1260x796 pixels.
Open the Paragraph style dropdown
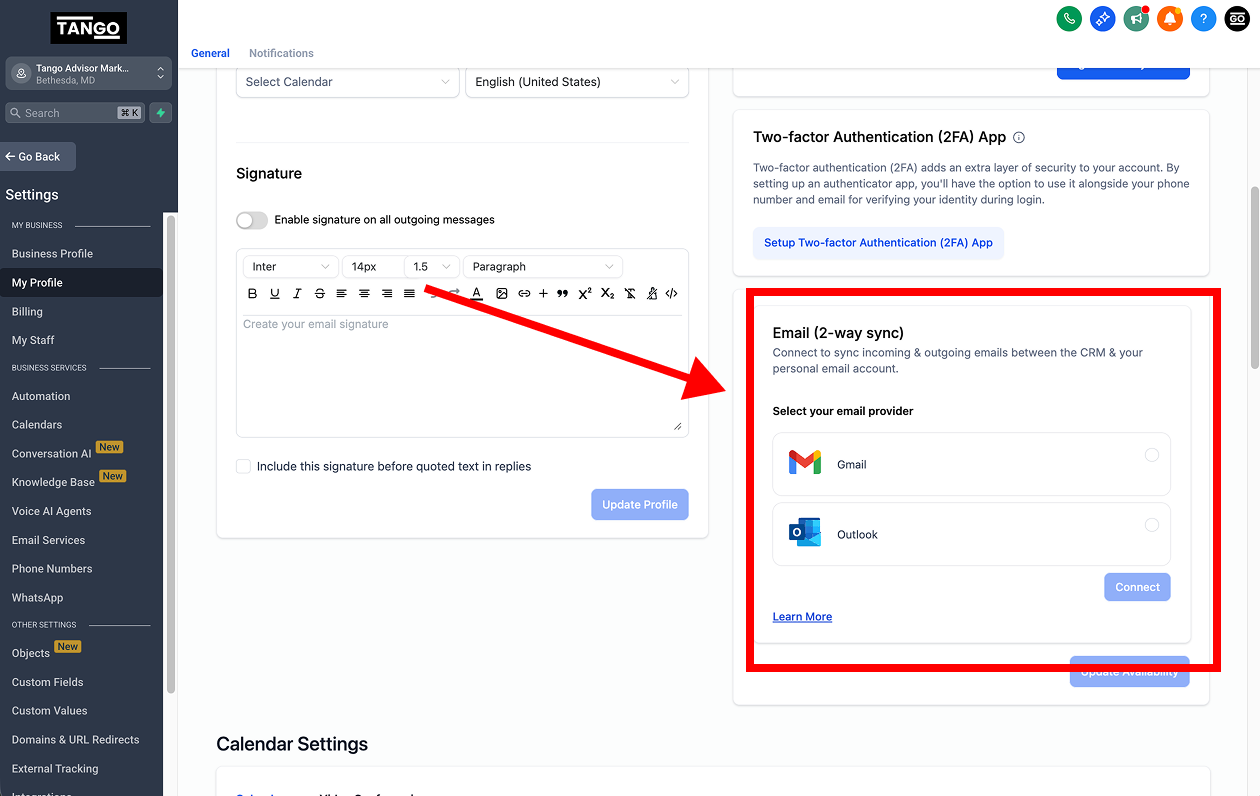pyautogui.click(x=543, y=267)
